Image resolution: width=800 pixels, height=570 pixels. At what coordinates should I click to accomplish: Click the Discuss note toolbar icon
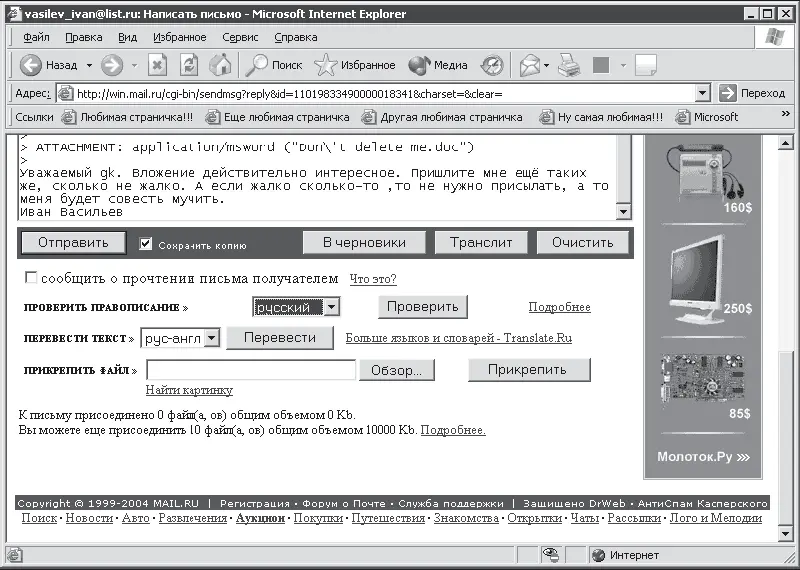click(x=645, y=65)
